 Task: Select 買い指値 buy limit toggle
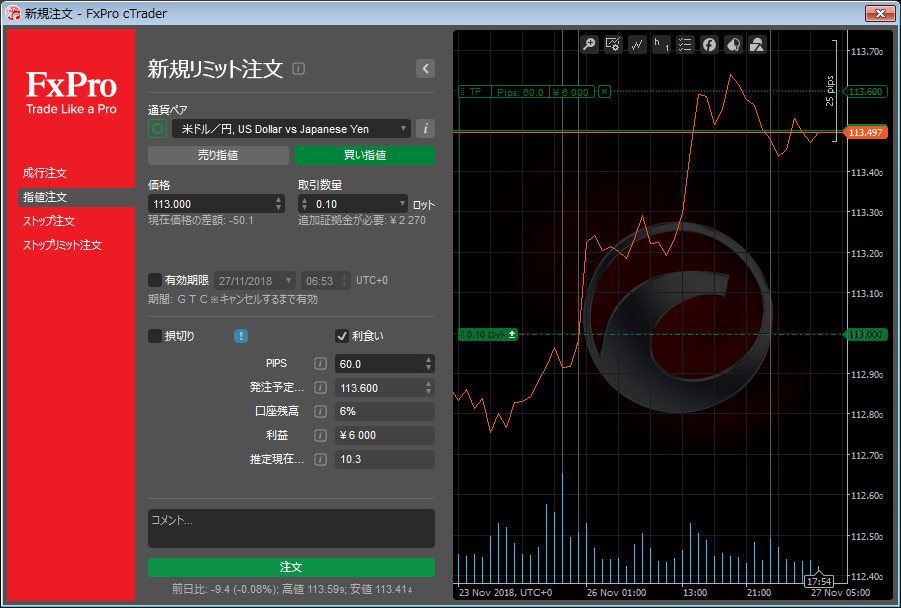[x=364, y=155]
